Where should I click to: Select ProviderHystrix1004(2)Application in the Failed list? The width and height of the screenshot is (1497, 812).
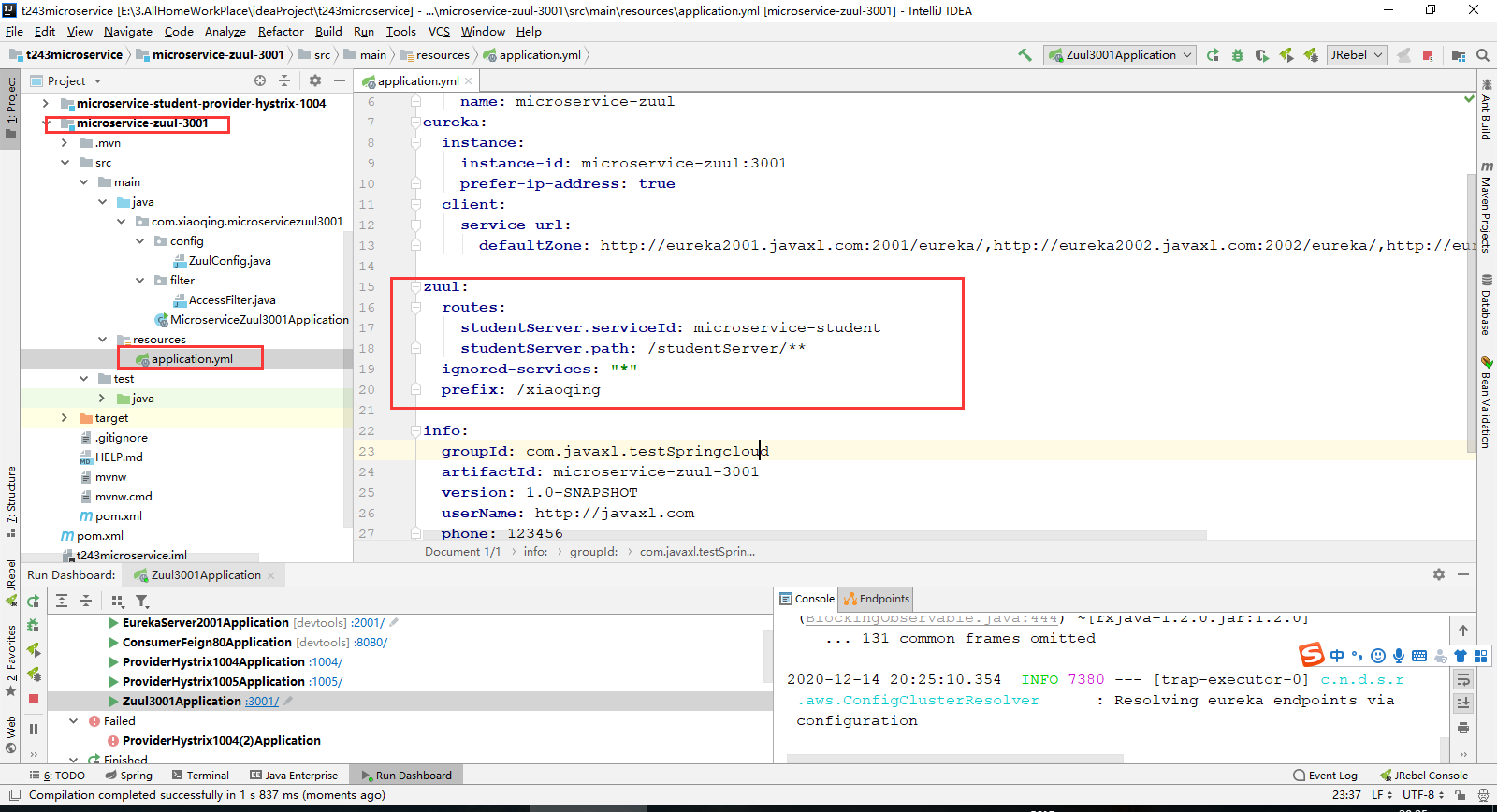click(214, 741)
